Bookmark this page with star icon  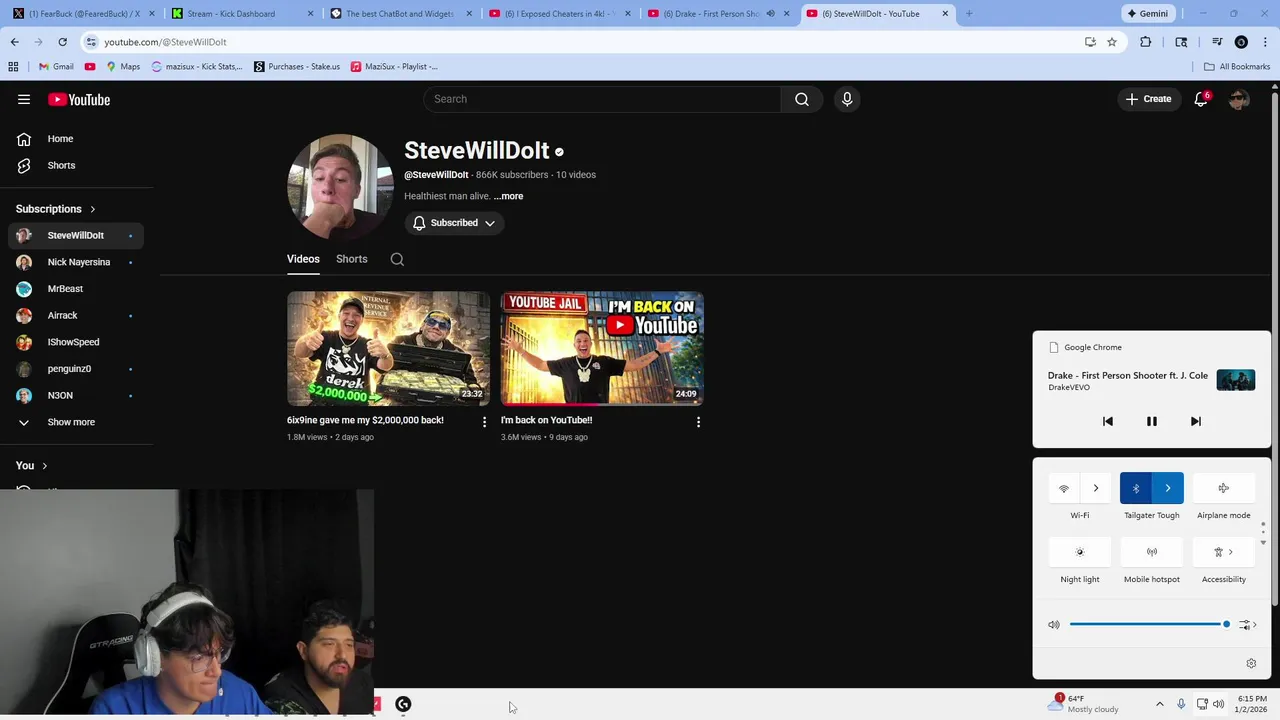tap(1112, 42)
